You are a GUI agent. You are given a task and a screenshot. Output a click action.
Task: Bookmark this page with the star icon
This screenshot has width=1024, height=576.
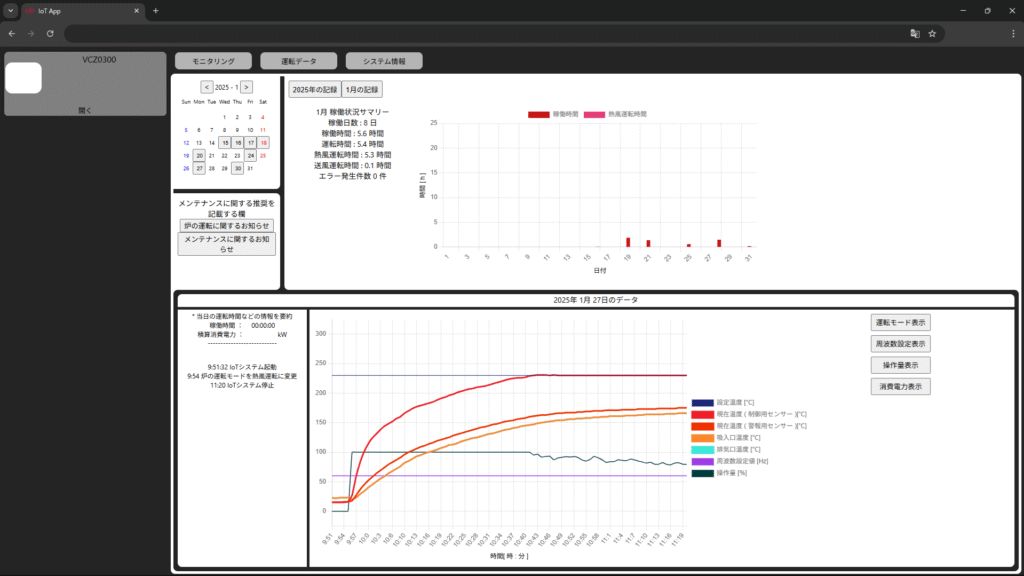coord(932,33)
